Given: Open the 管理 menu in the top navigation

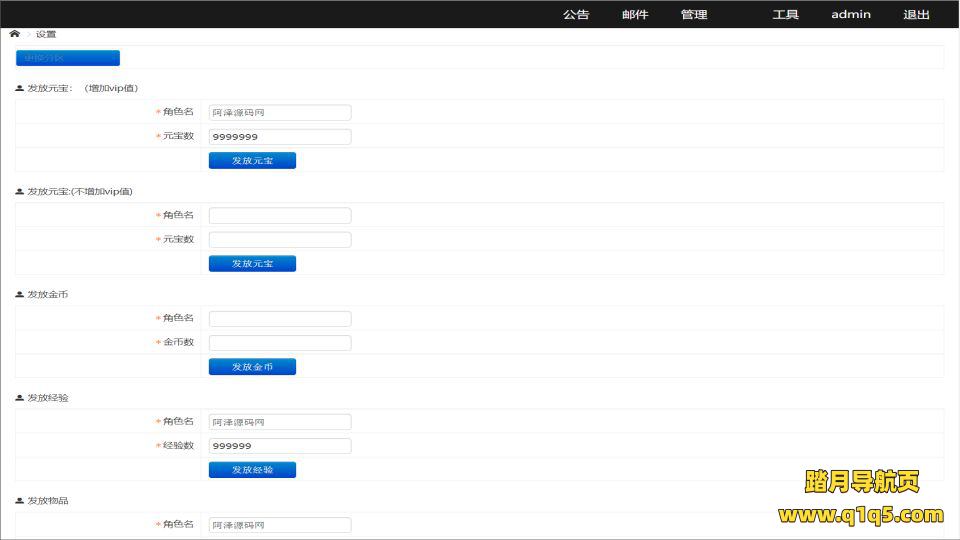Looking at the screenshot, I should tap(694, 15).
